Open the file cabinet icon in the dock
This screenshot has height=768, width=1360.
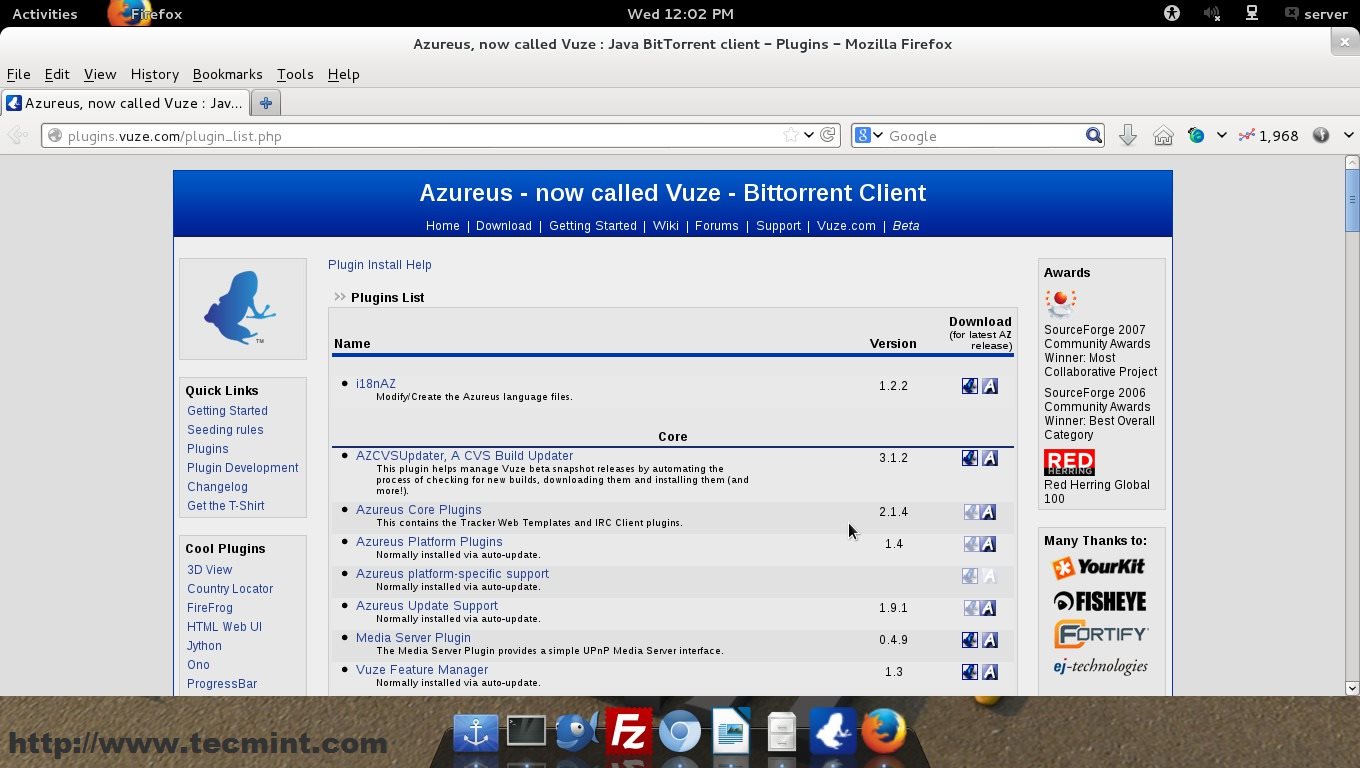point(782,733)
